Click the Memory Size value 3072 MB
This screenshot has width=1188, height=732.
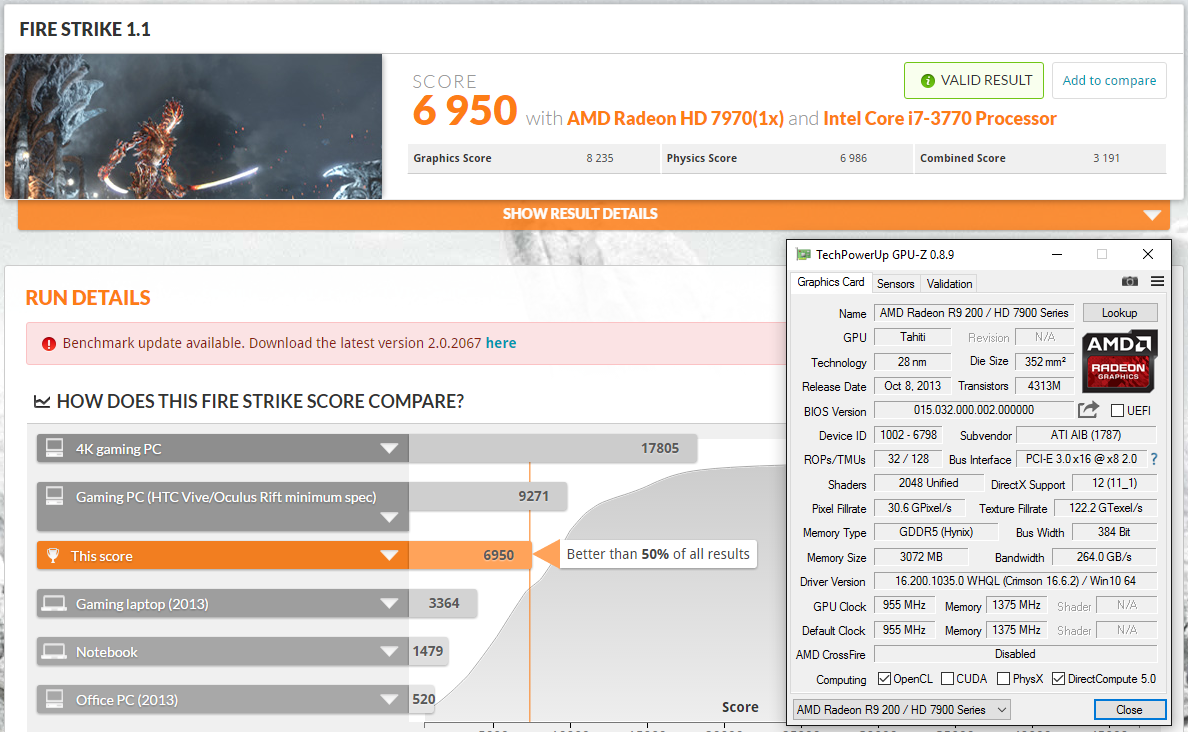[x=921, y=557]
